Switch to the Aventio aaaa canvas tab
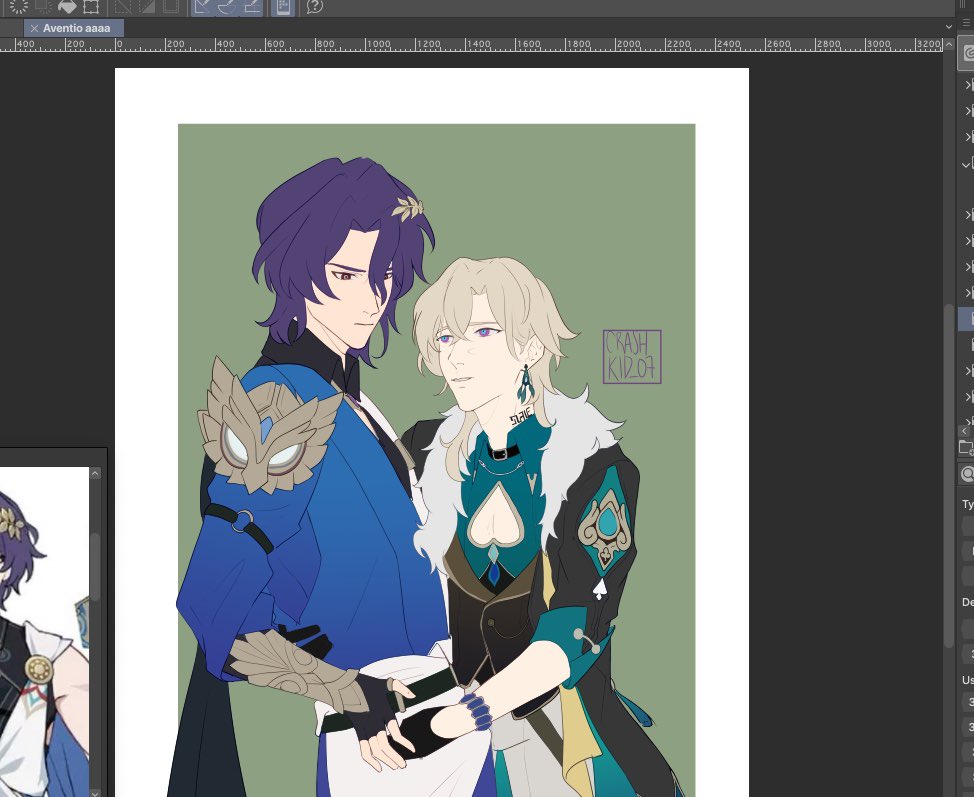The image size is (974, 797). 76,28
